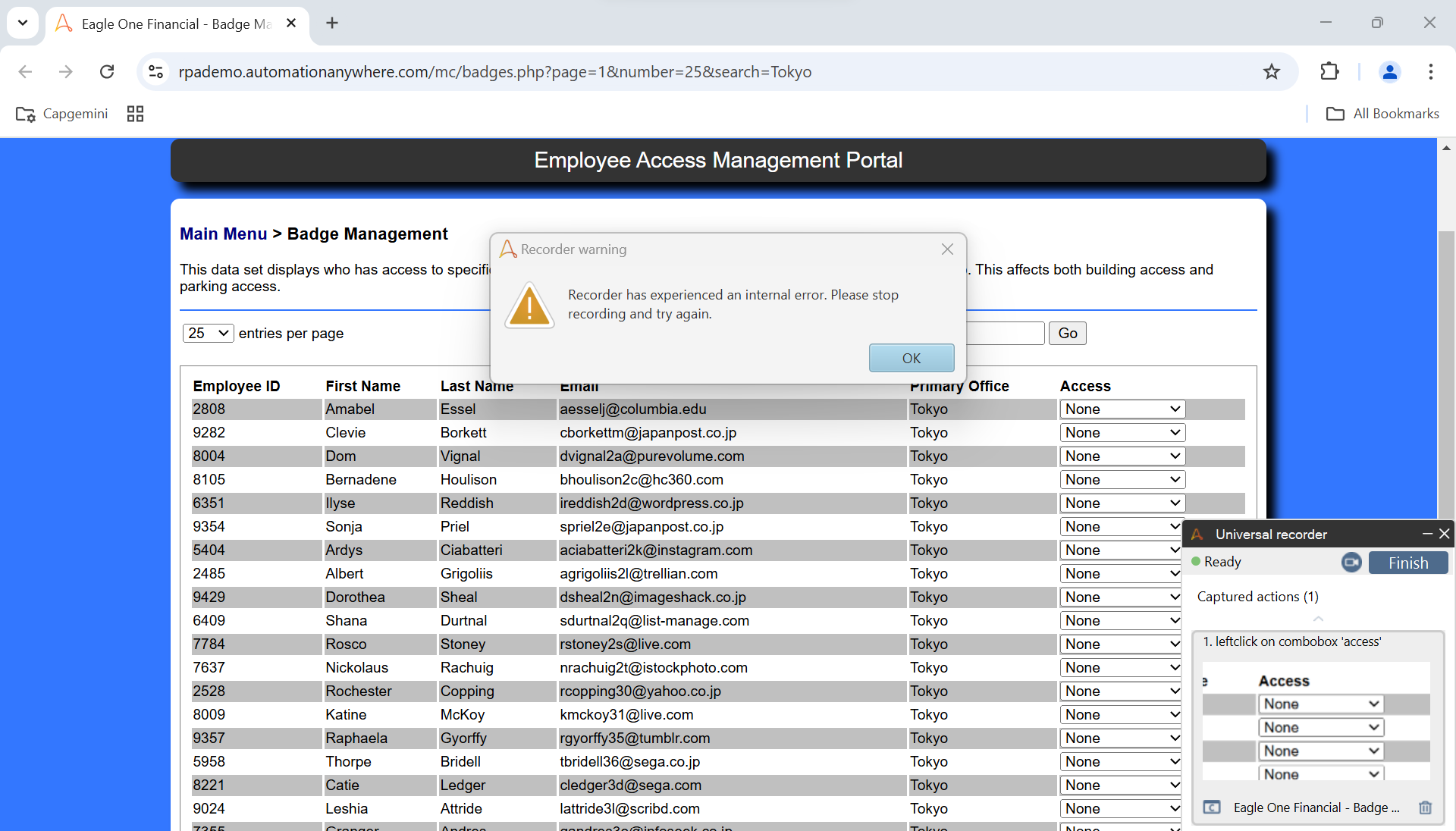Click the captured action screenshot thumbnail
This screenshot has height=831, width=1456.
coord(1316,721)
